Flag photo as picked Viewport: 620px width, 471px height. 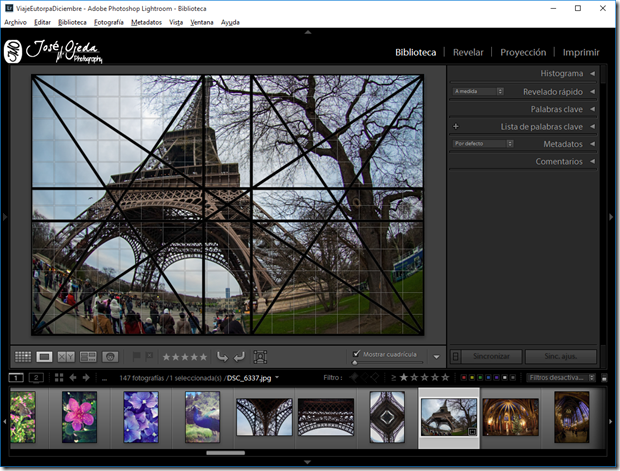click(136, 357)
